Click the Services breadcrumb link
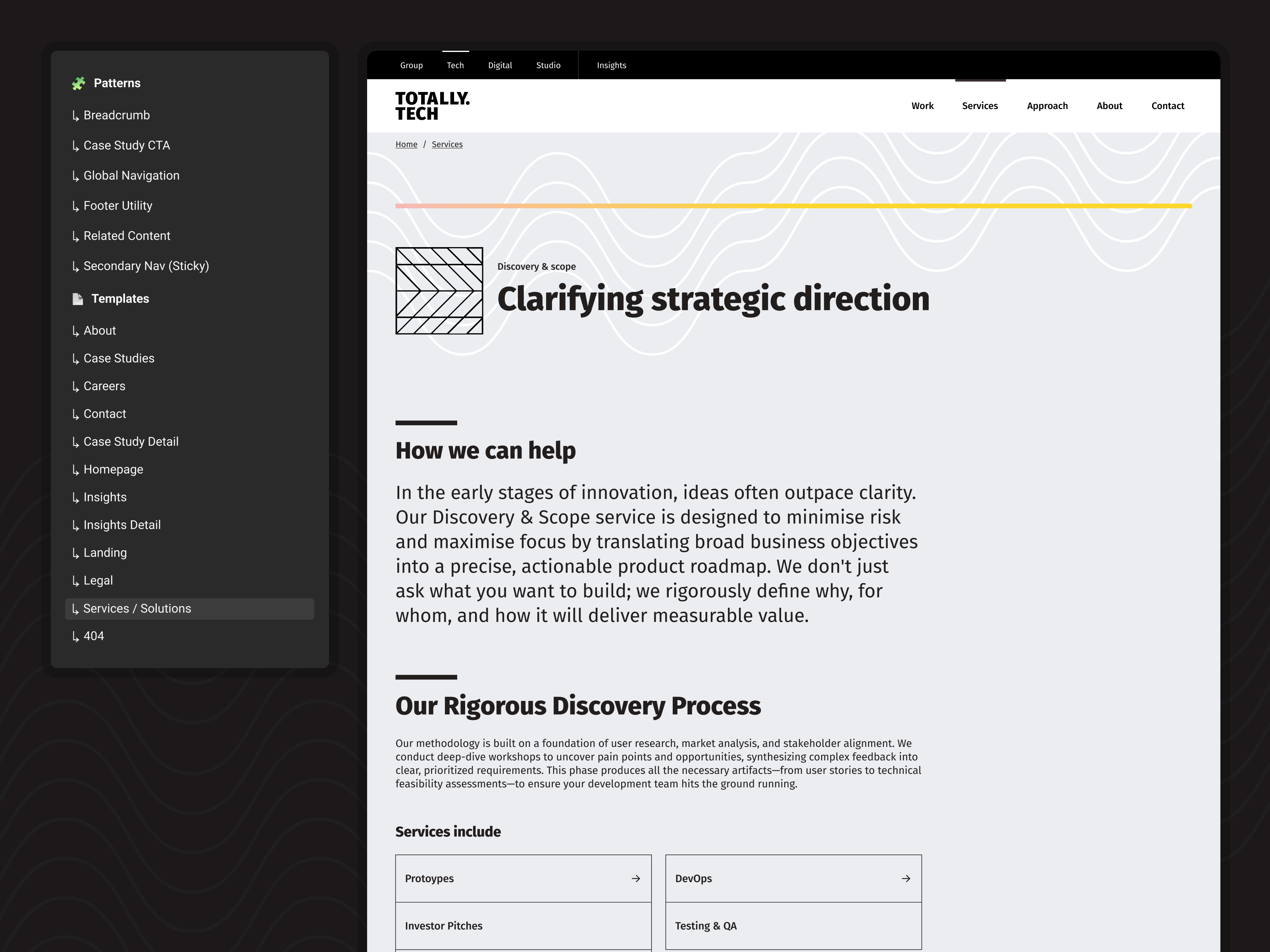This screenshot has width=1270, height=952. pyautogui.click(x=446, y=145)
